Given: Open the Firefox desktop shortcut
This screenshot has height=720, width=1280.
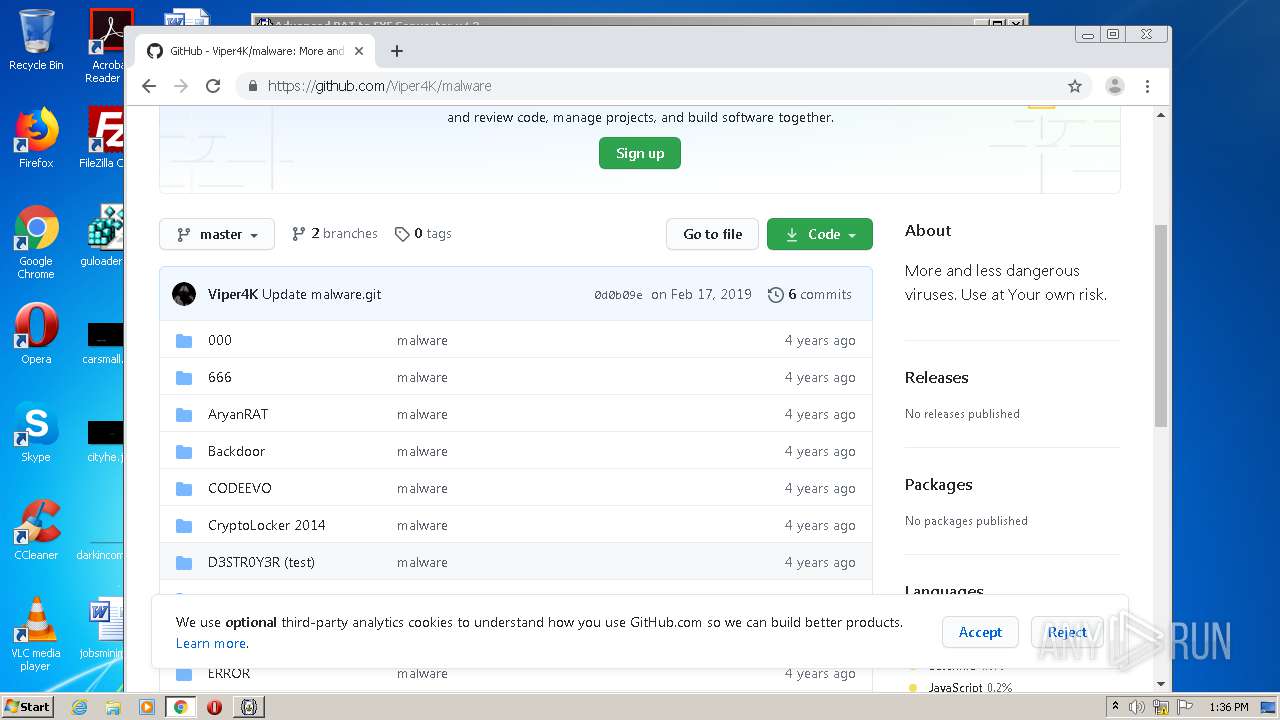Looking at the screenshot, I should [x=36, y=138].
